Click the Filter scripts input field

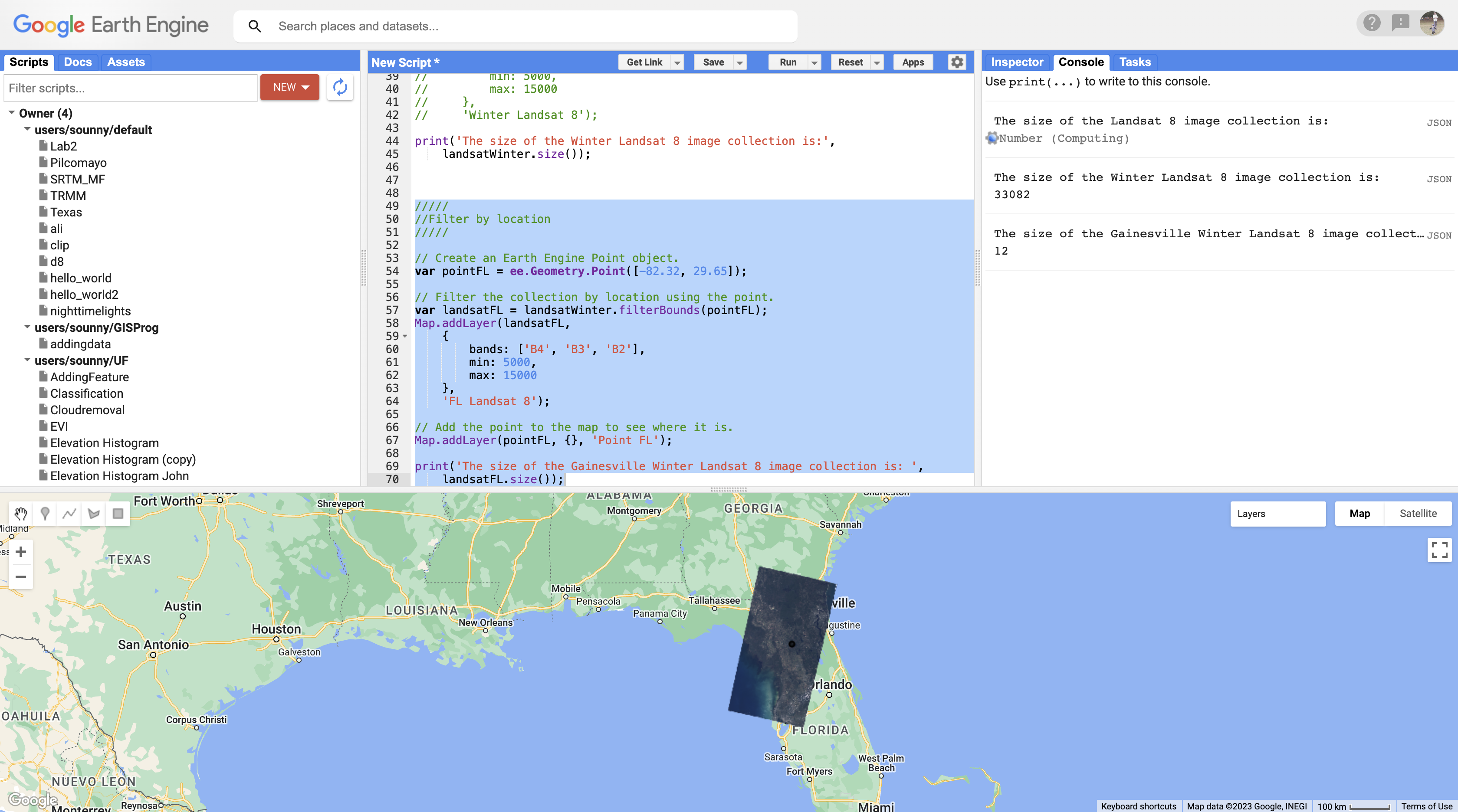point(131,88)
